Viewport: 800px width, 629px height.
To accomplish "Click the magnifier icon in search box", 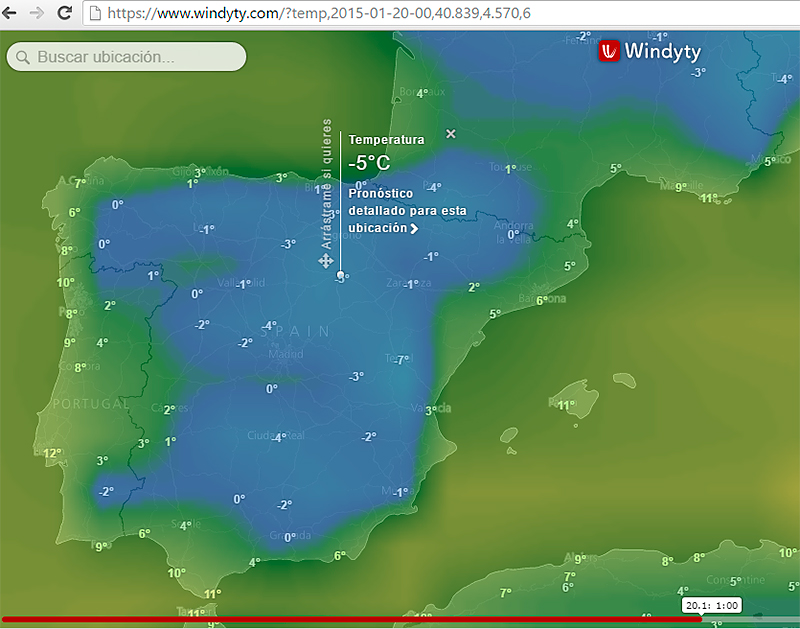I will [x=23, y=57].
